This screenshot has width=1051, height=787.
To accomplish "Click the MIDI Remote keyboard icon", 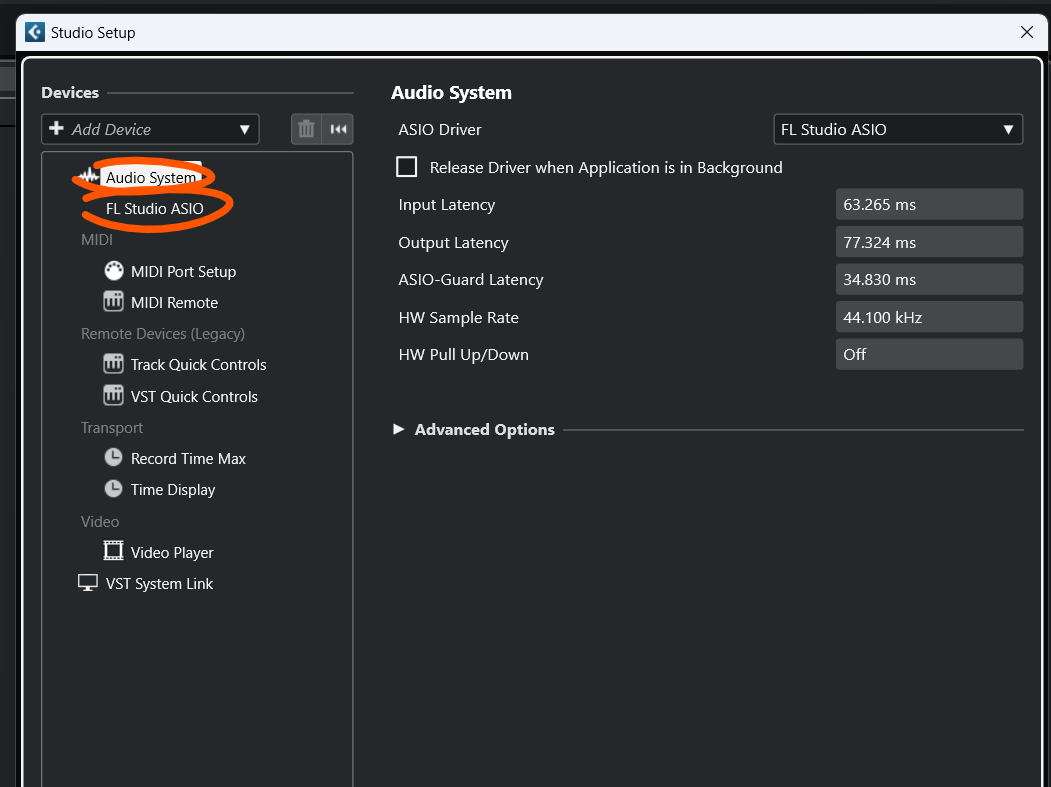I will [113, 302].
